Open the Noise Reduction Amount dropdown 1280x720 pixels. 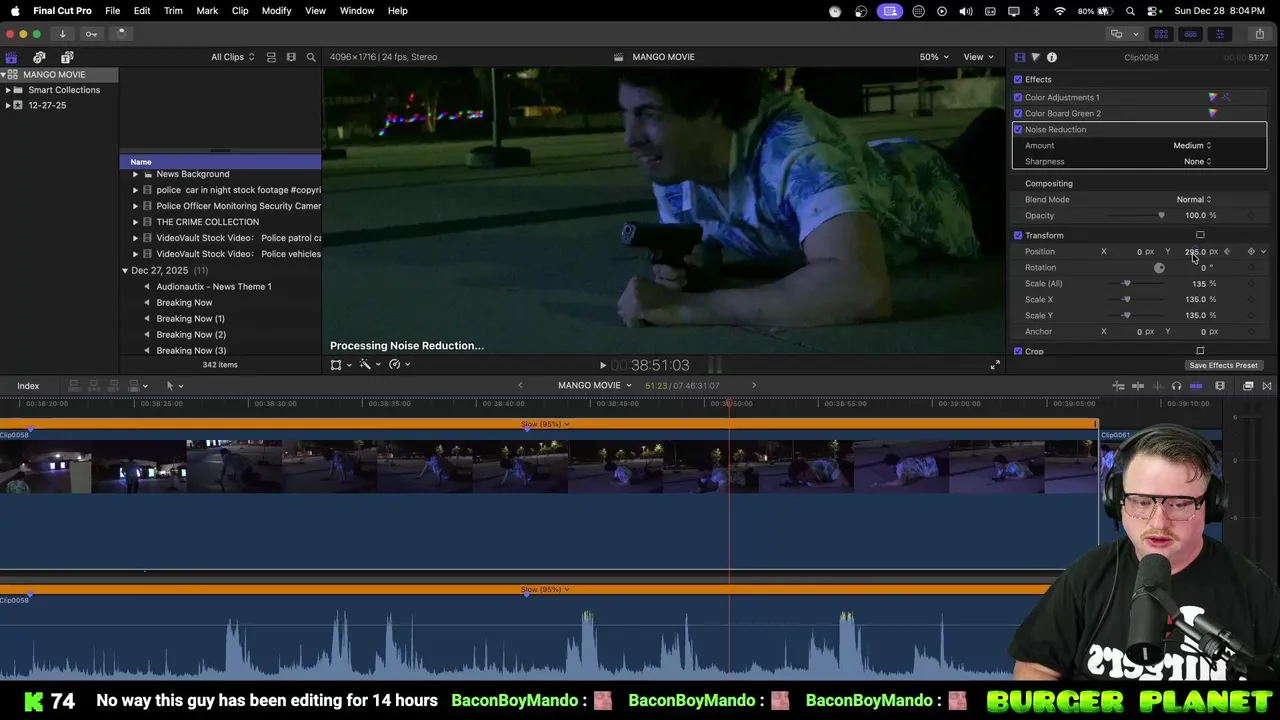pyautogui.click(x=1192, y=145)
